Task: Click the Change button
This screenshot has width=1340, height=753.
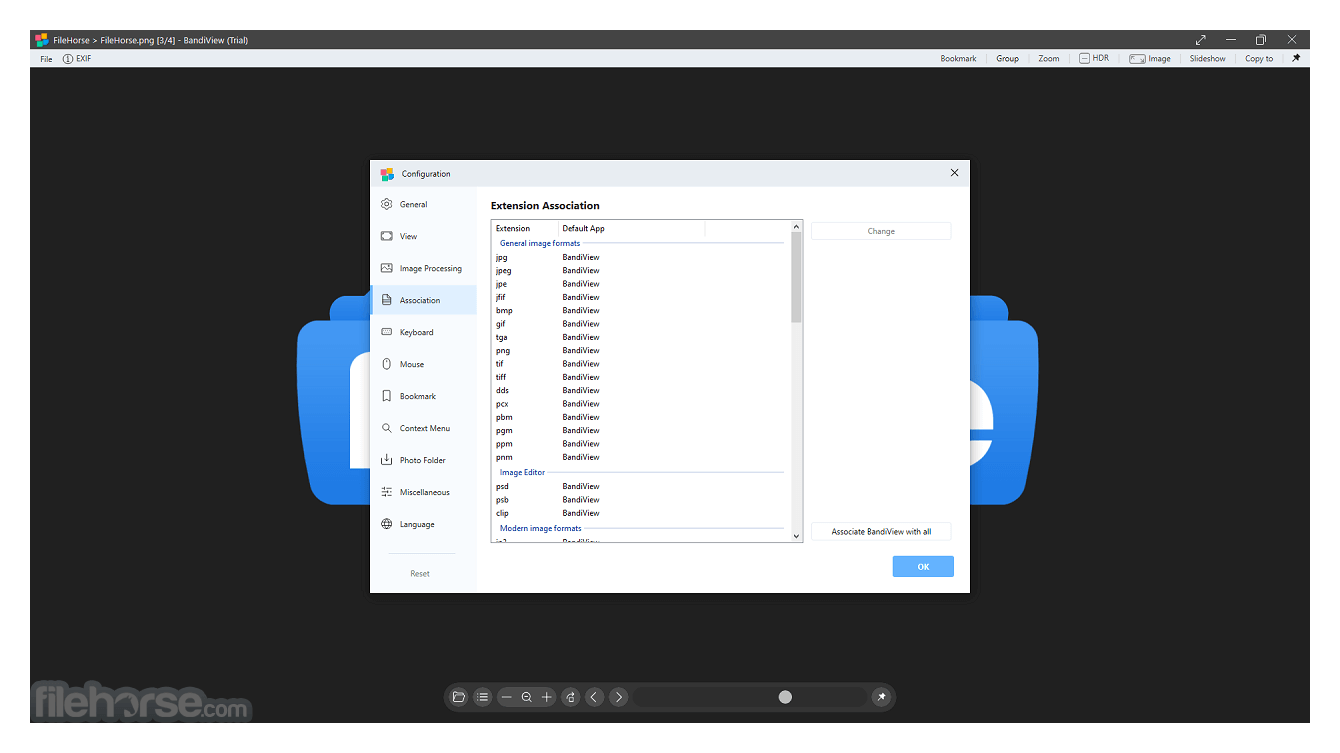Action: tap(881, 231)
